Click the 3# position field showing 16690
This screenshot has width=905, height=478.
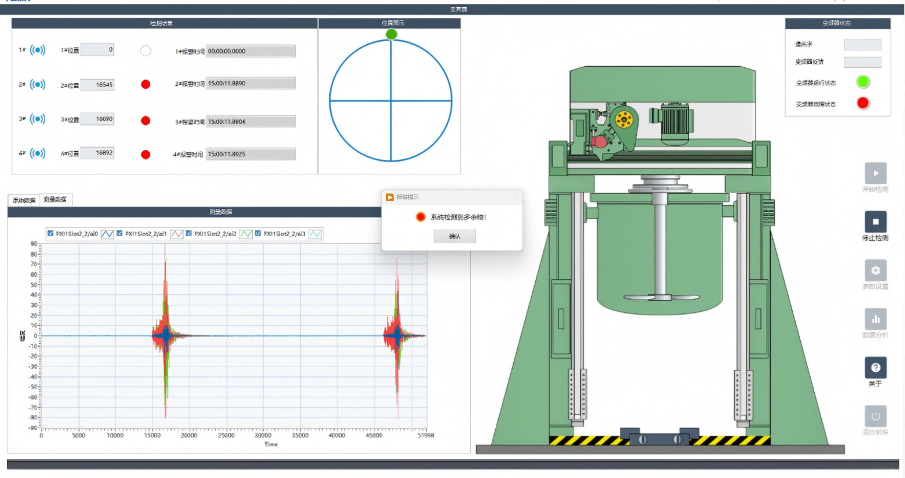(97, 119)
